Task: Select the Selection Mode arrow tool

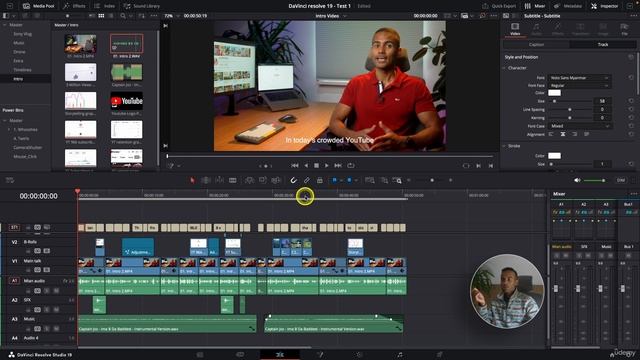Action: coord(192,180)
